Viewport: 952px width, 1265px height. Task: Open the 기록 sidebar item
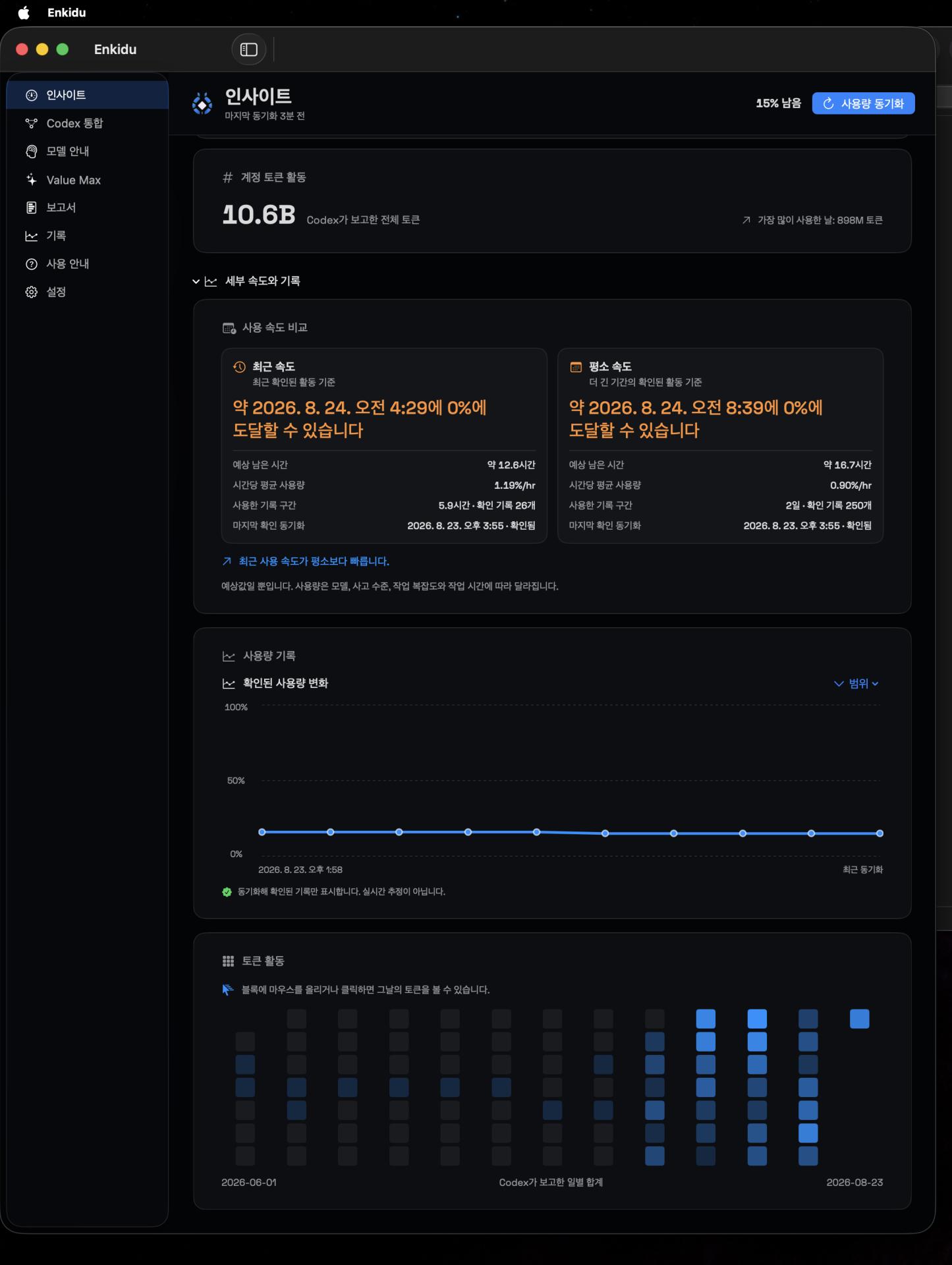[87, 236]
